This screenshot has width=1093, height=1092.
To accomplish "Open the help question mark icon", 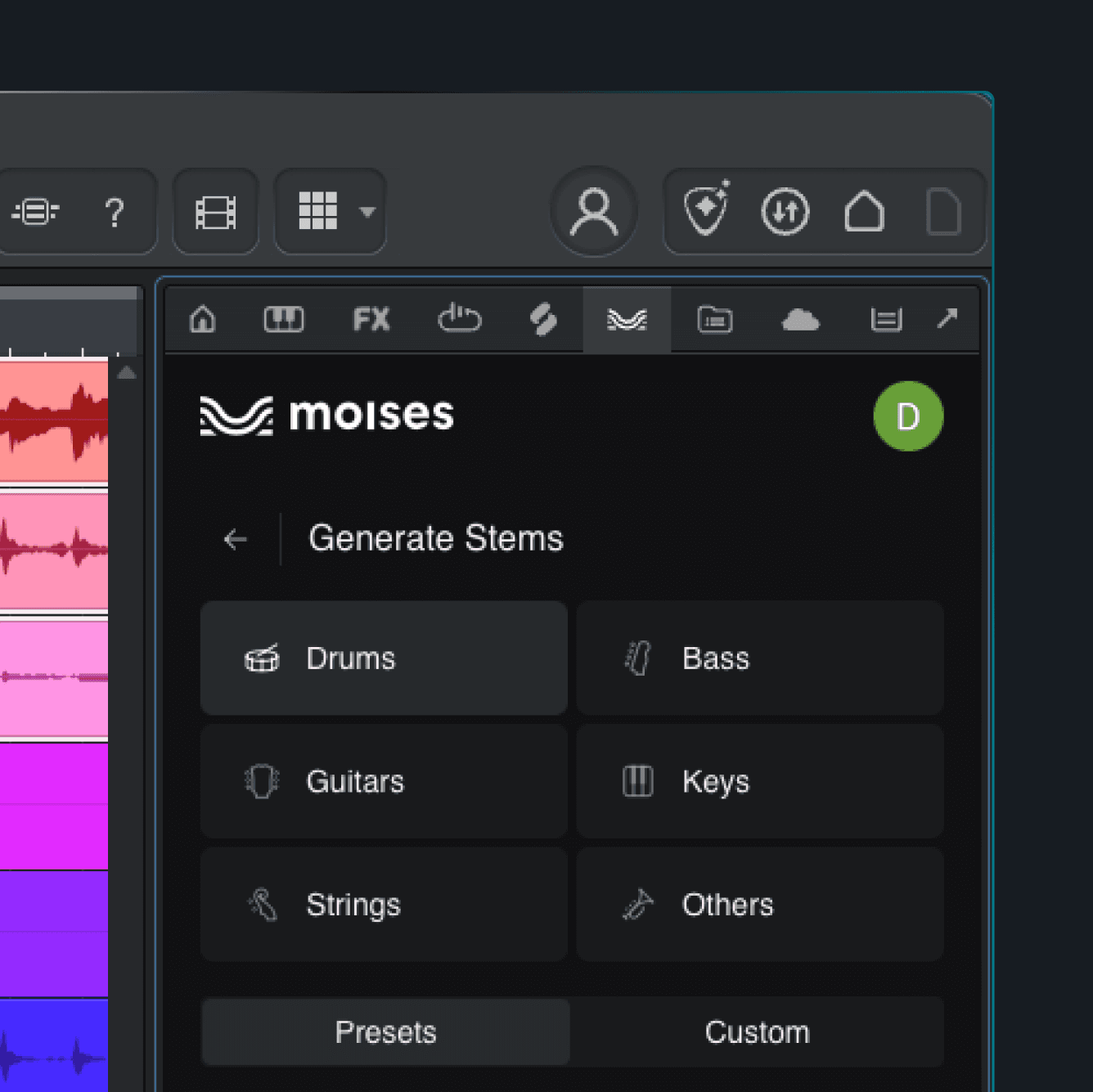I will coord(115,212).
